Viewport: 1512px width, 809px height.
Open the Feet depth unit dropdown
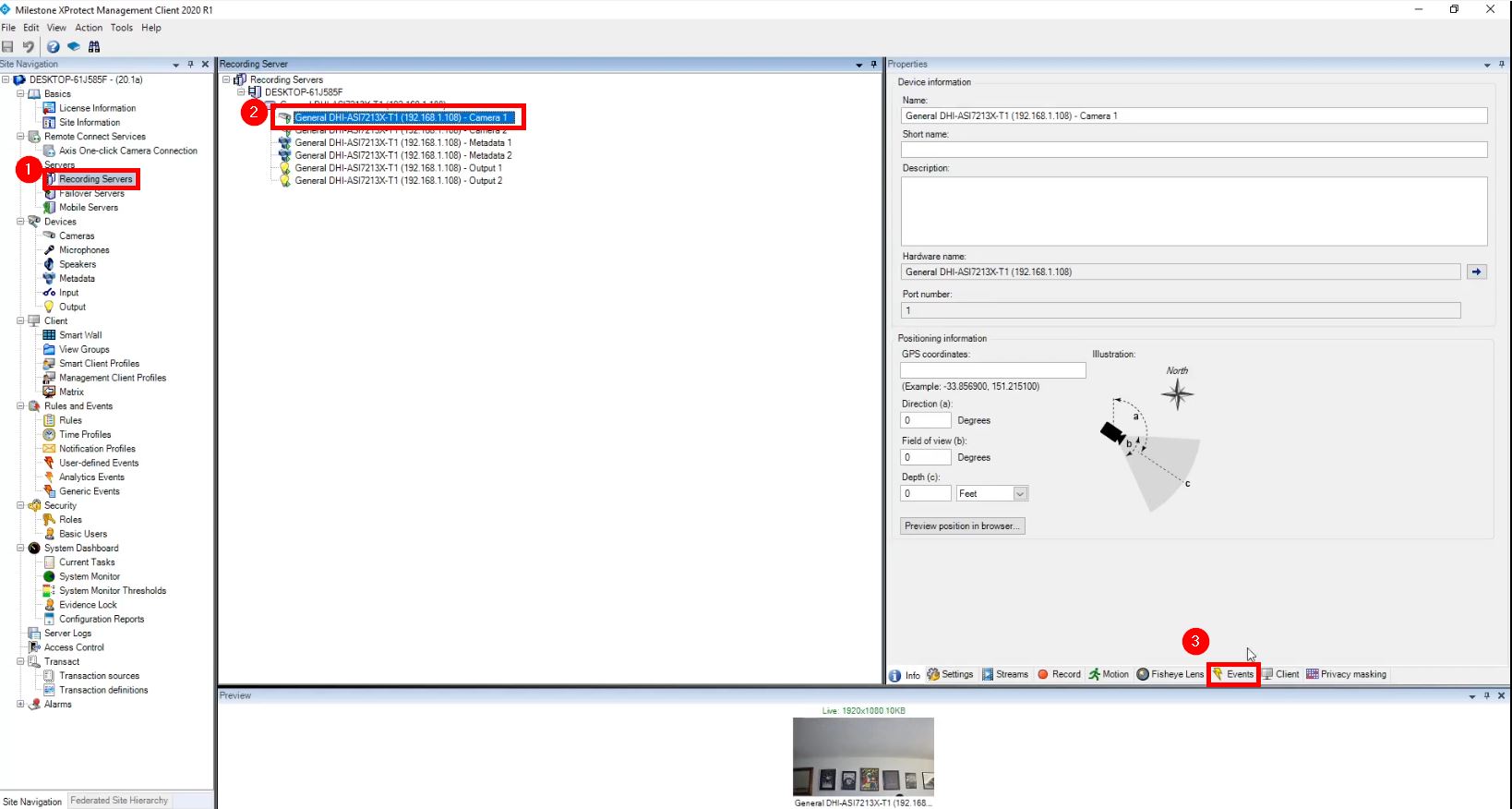[1020, 494]
